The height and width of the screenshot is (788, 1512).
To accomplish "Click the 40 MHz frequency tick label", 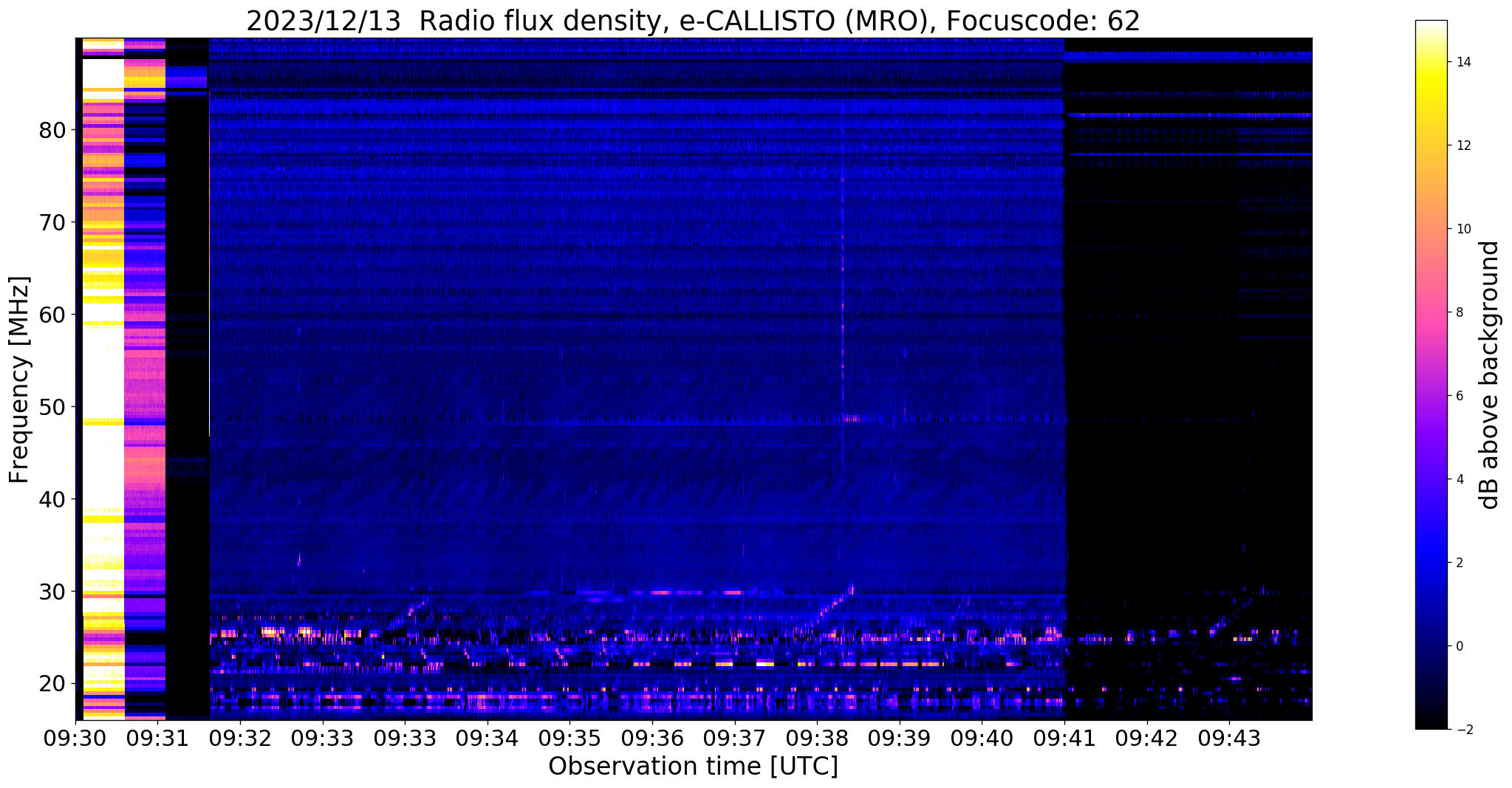I will (x=52, y=499).
